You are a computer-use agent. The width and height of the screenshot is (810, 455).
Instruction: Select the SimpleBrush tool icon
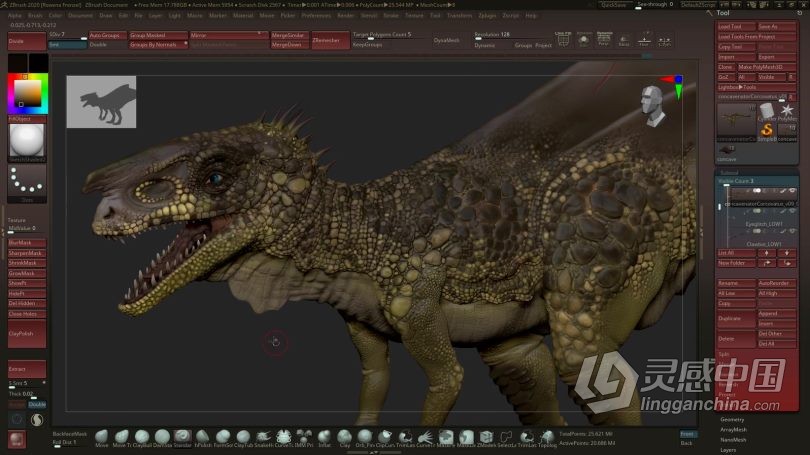click(x=767, y=131)
